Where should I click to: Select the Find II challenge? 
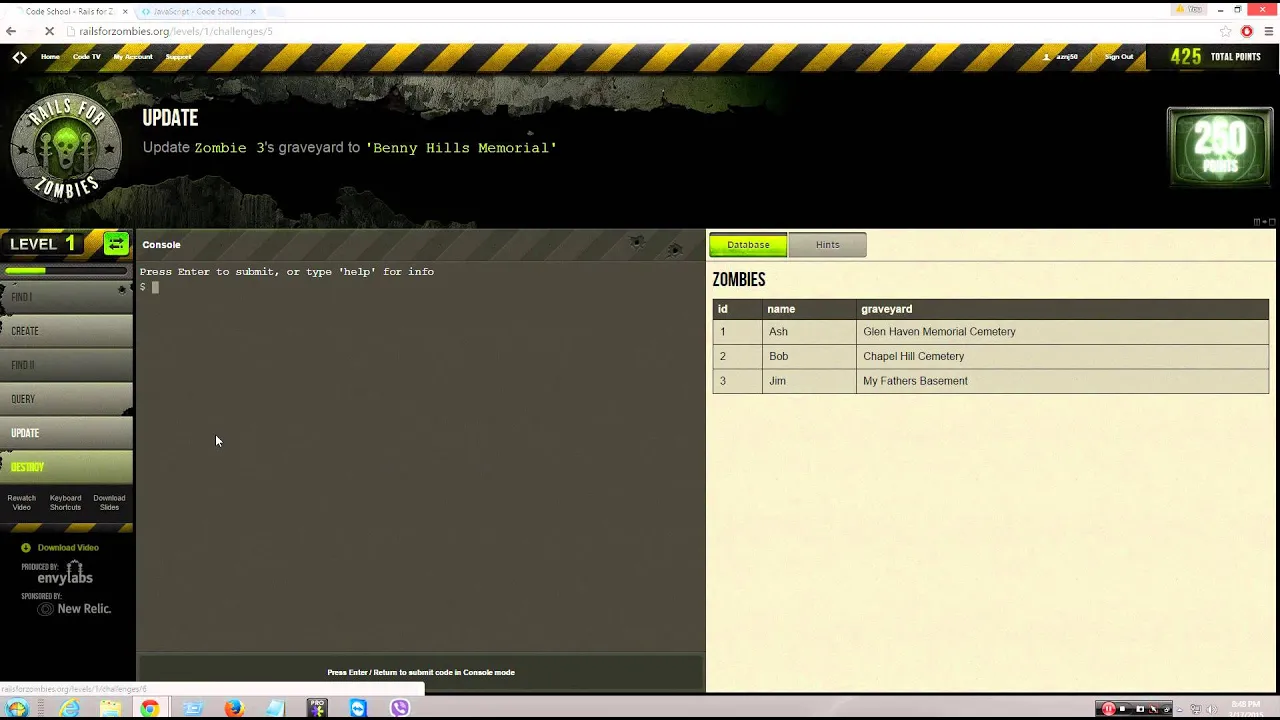click(66, 365)
